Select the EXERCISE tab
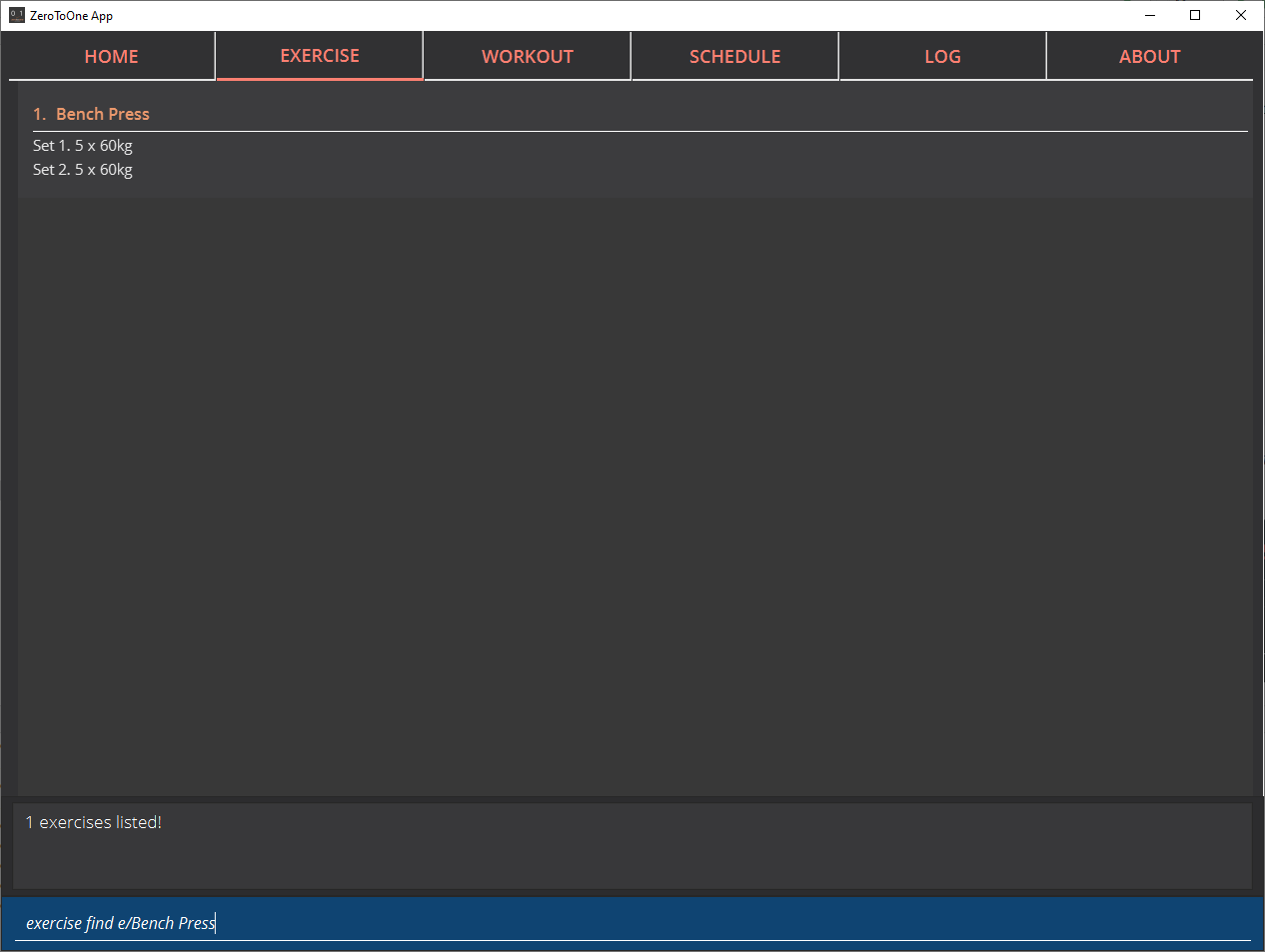Viewport: 1265px width, 952px height. (x=320, y=56)
